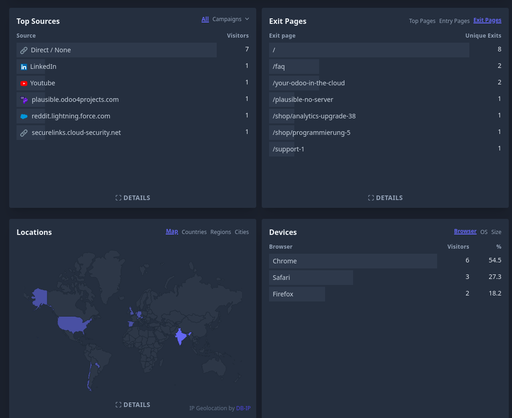Switch to Entry Pages tab

(x=454, y=21)
